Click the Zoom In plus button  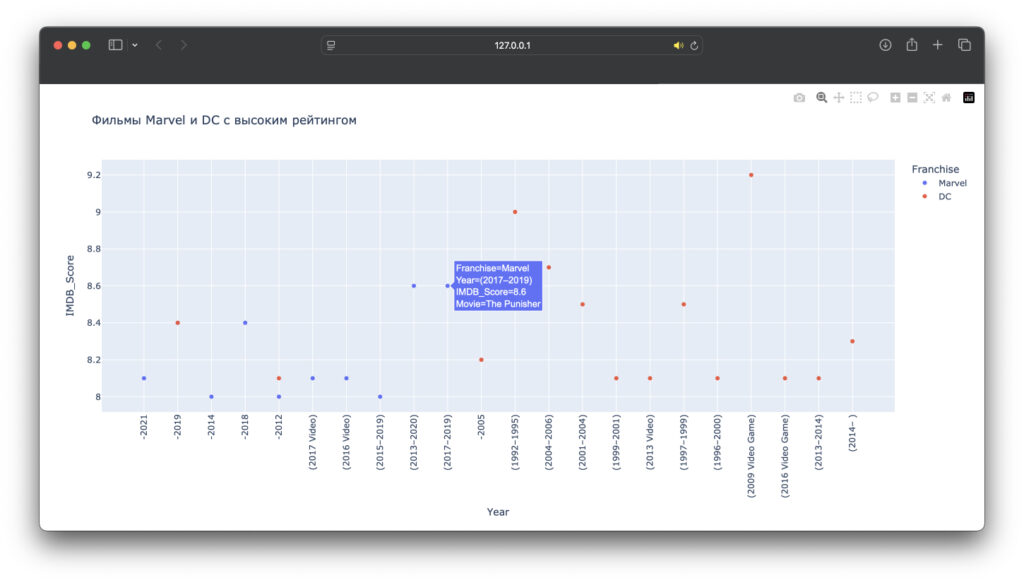[x=895, y=98]
